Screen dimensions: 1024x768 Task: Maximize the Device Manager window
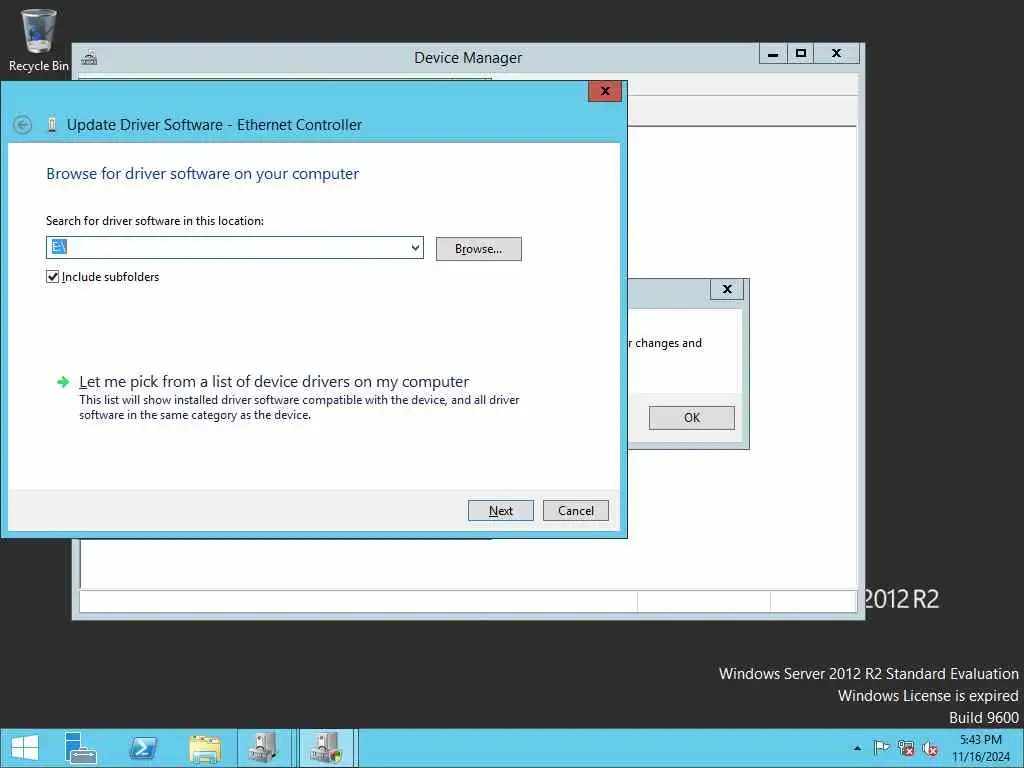tap(801, 54)
